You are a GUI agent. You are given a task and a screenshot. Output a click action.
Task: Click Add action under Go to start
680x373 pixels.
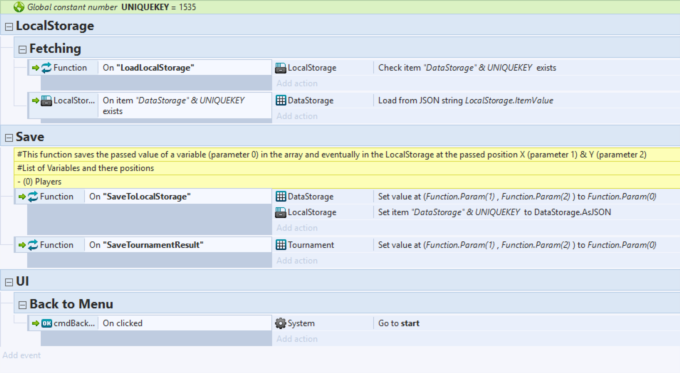click(297, 339)
